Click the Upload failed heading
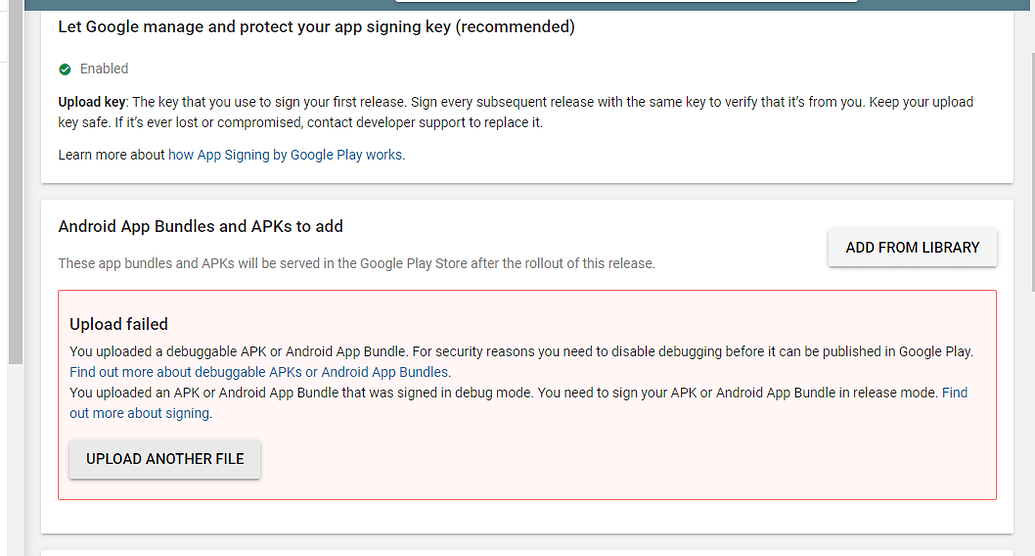The width and height of the screenshot is (1035, 556). (119, 324)
